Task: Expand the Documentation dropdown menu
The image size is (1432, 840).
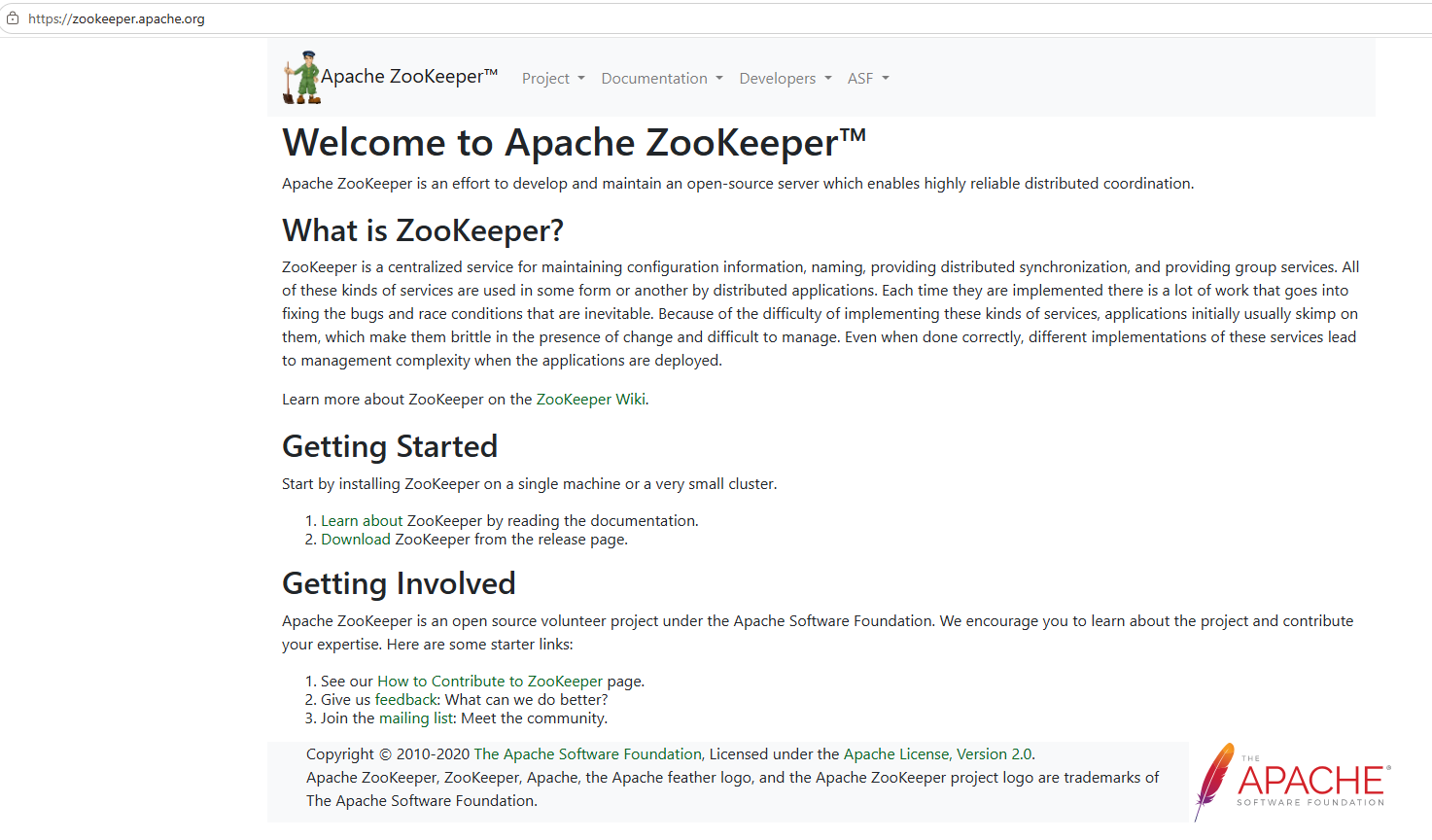Action: click(662, 78)
